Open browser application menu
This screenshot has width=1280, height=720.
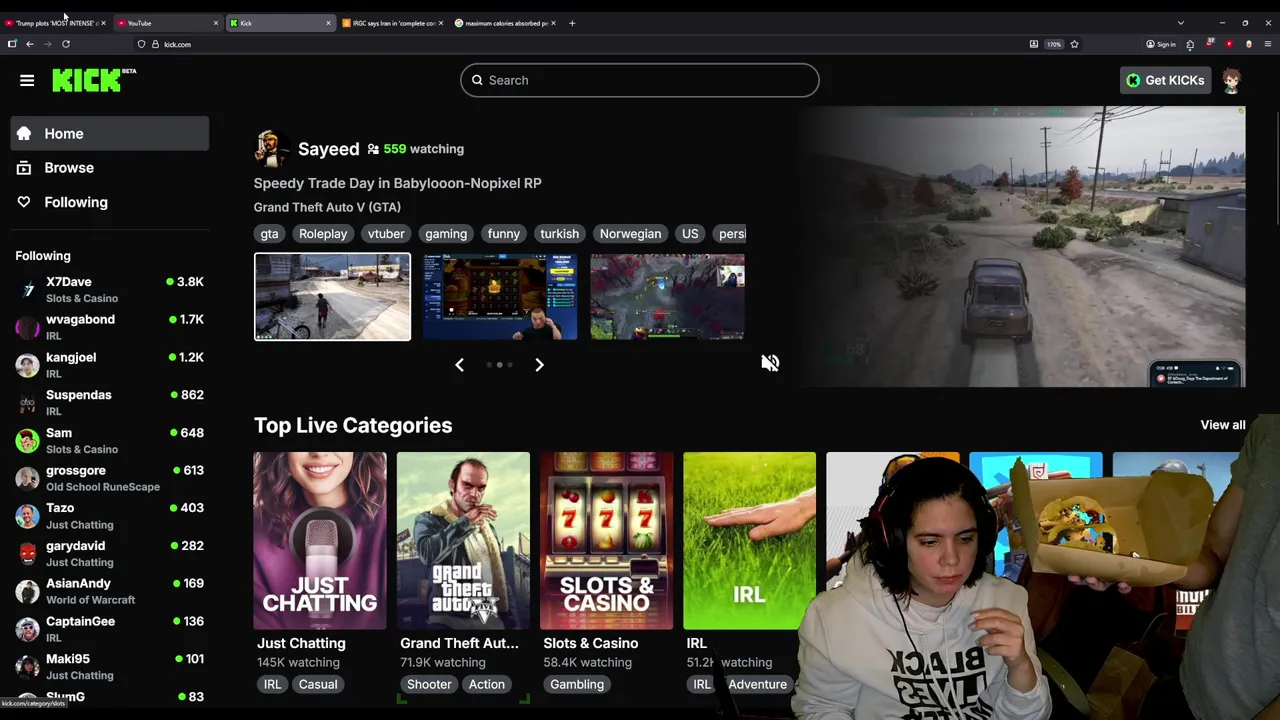click(1268, 44)
